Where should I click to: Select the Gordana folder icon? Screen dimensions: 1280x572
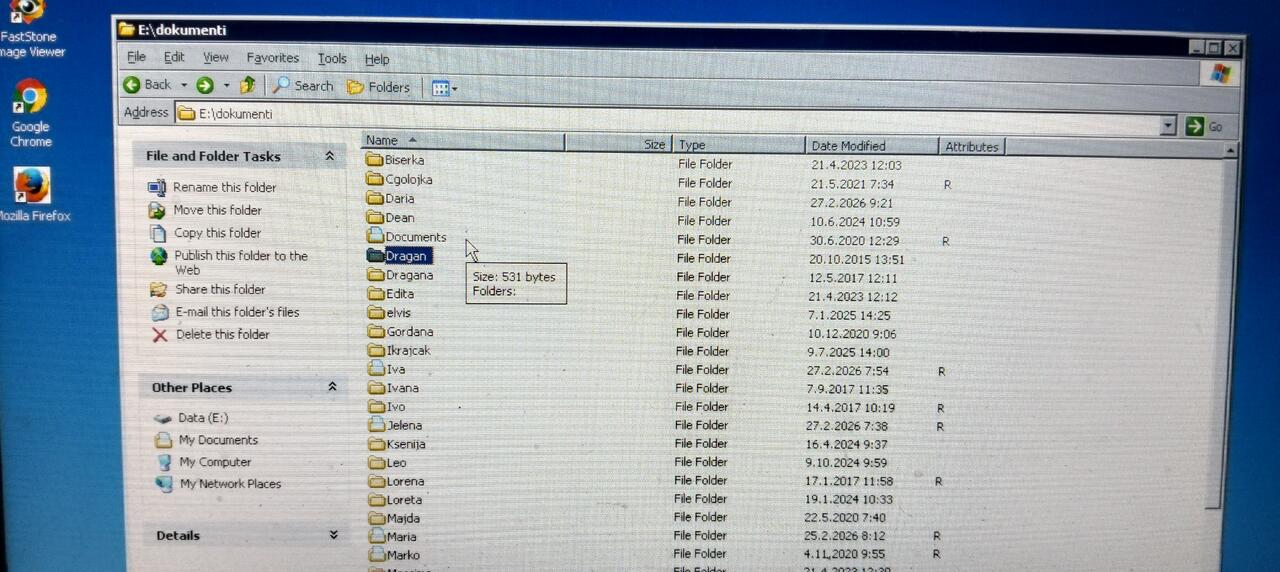point(376,331)
